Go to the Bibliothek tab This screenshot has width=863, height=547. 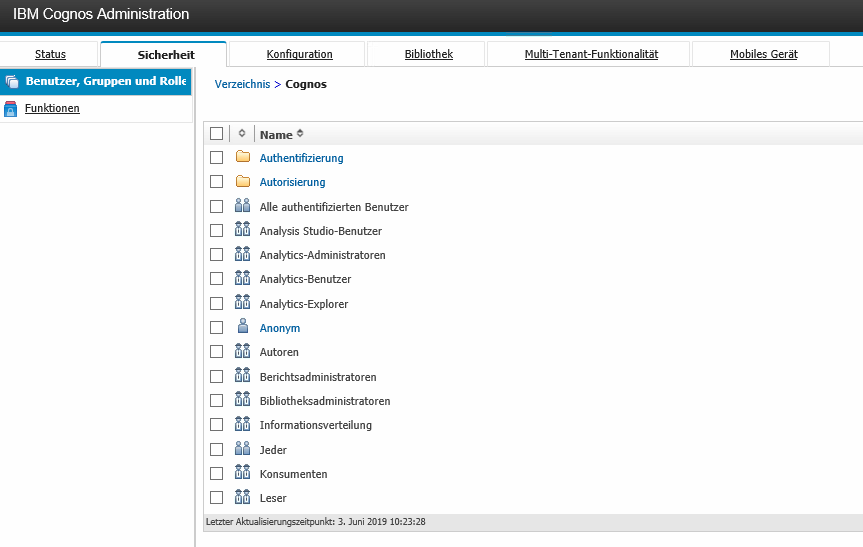pyautogui.click(x=428, y=54)
